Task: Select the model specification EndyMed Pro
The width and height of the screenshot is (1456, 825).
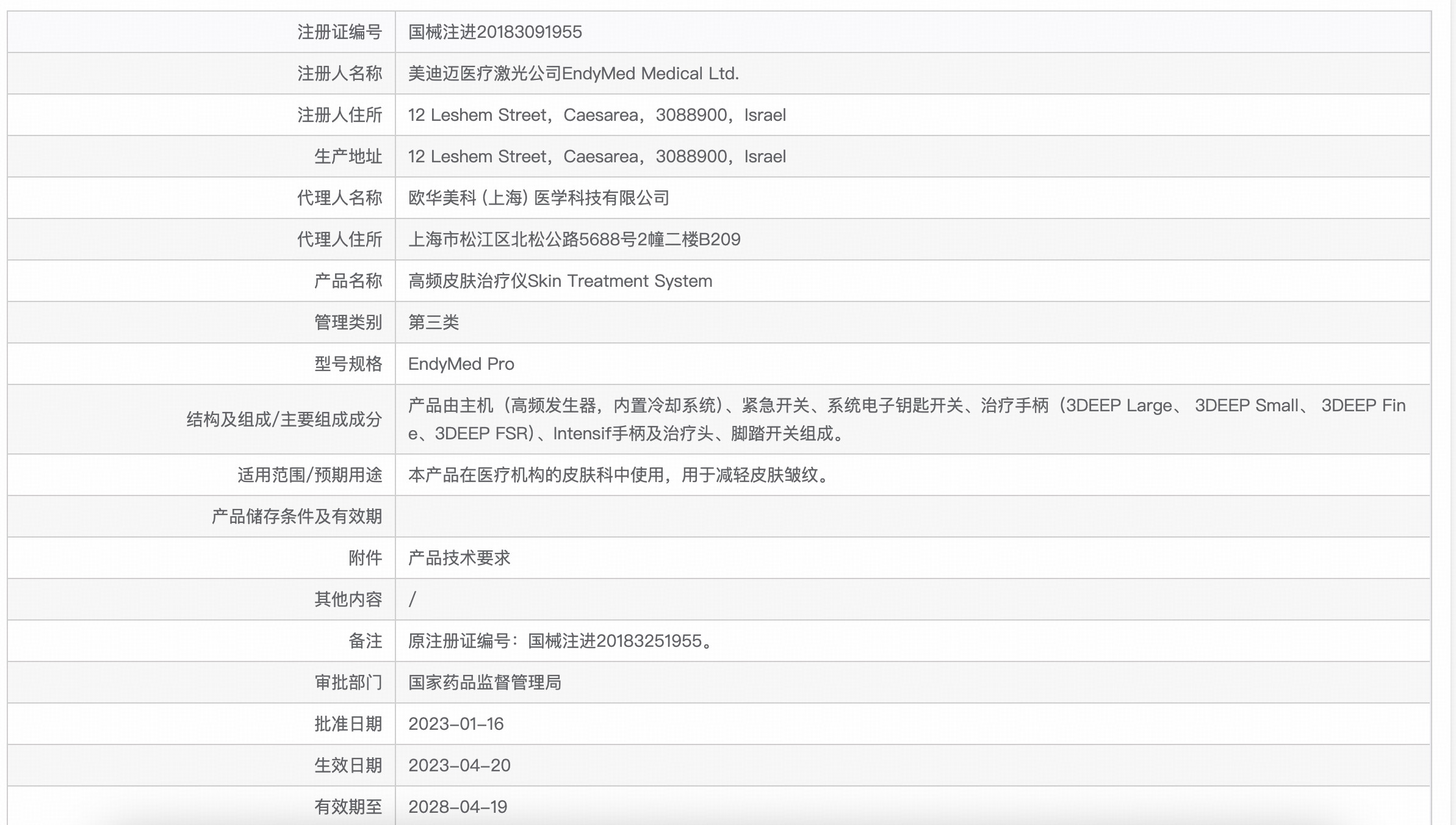Action: (462, 364)
